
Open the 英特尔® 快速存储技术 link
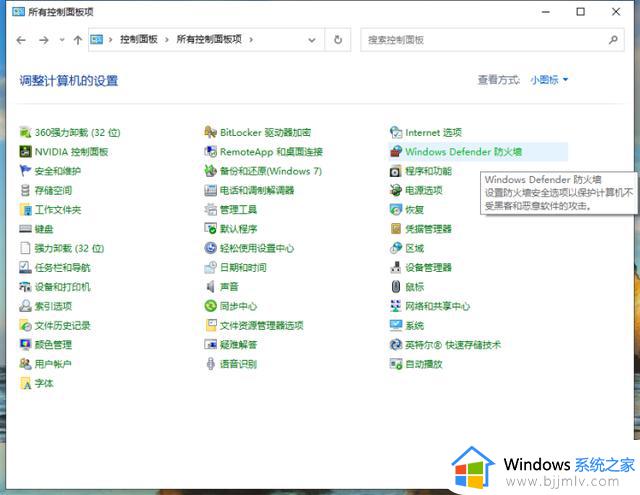click(x=453, y=345)
